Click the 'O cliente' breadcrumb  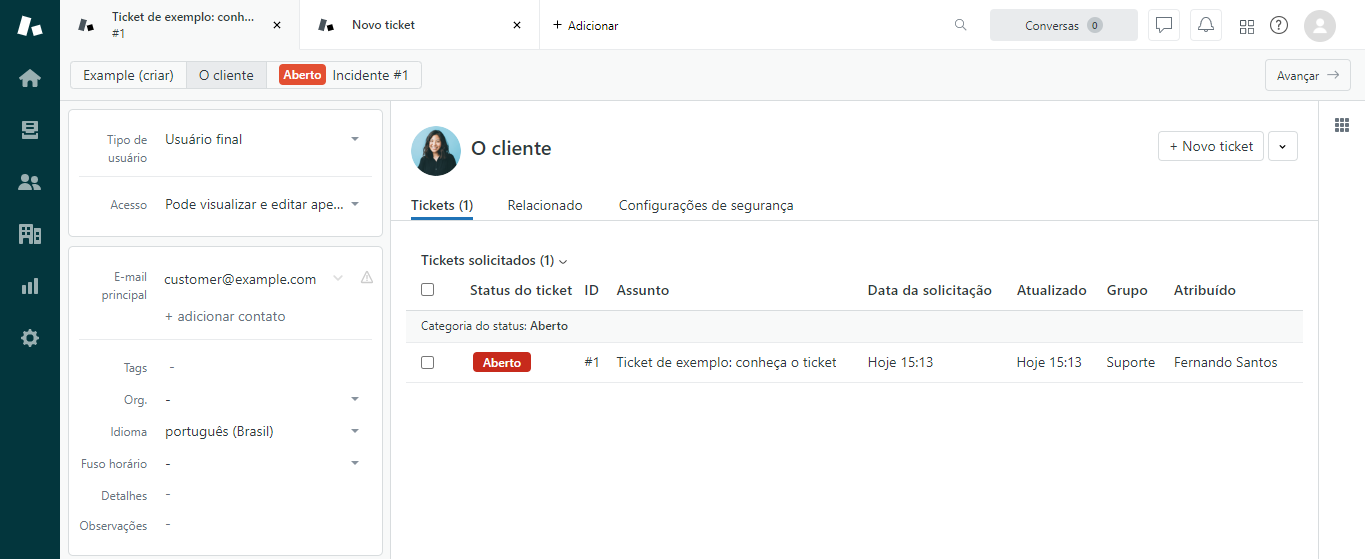point(226,75)
